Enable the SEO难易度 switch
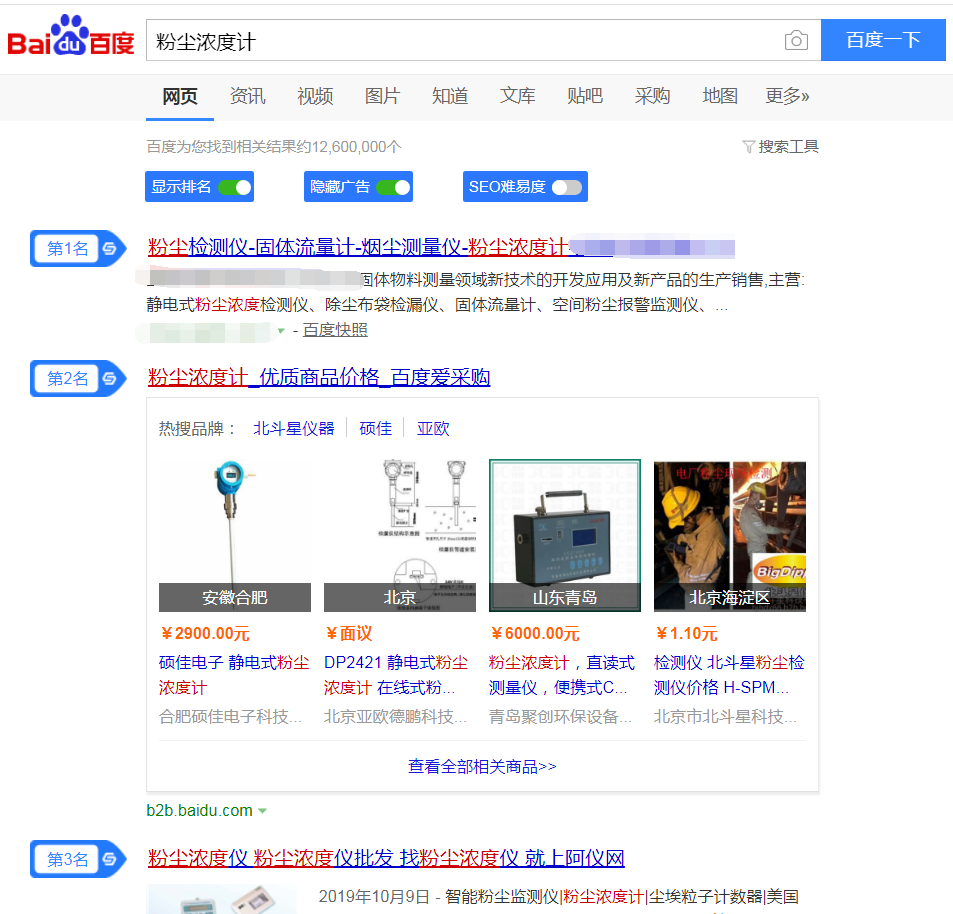Screen dimensions: 953x914 [567, 187]
